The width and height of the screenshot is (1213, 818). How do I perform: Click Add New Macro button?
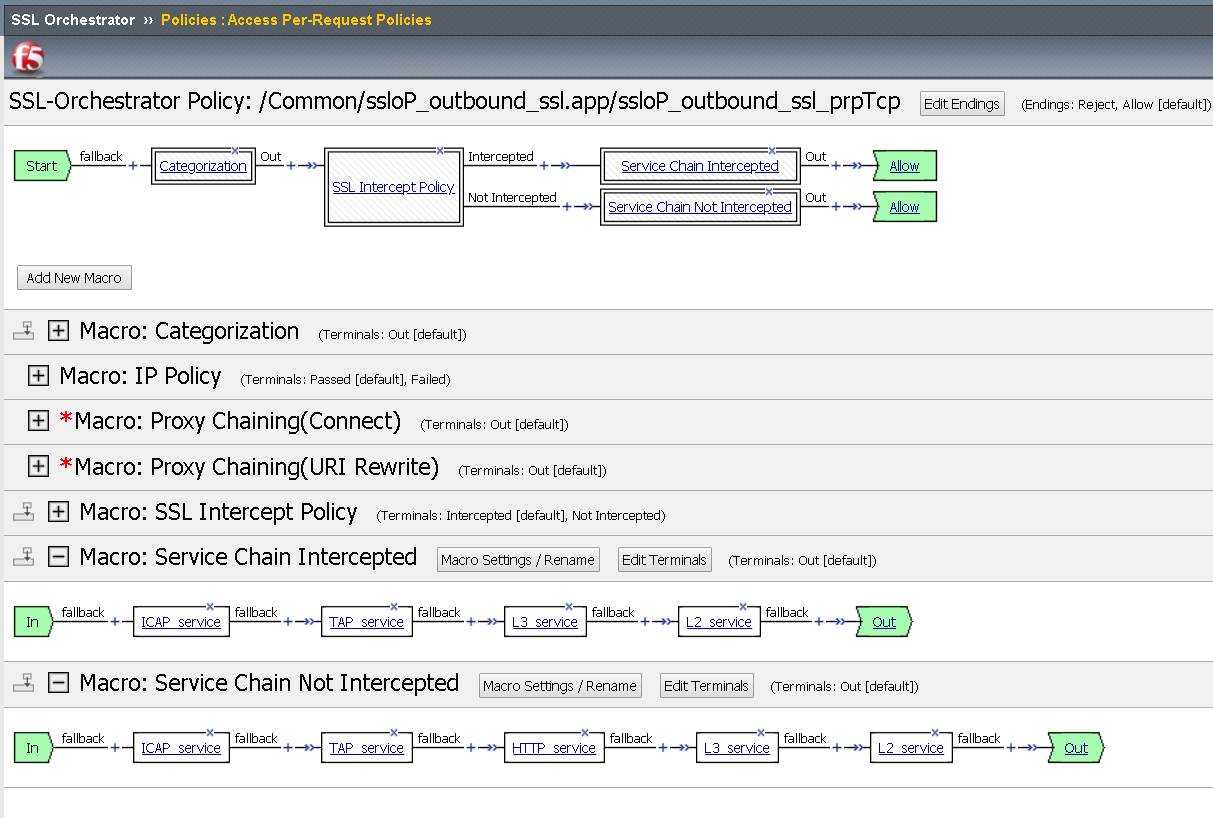pyautogui.click(x=74, y=278)
